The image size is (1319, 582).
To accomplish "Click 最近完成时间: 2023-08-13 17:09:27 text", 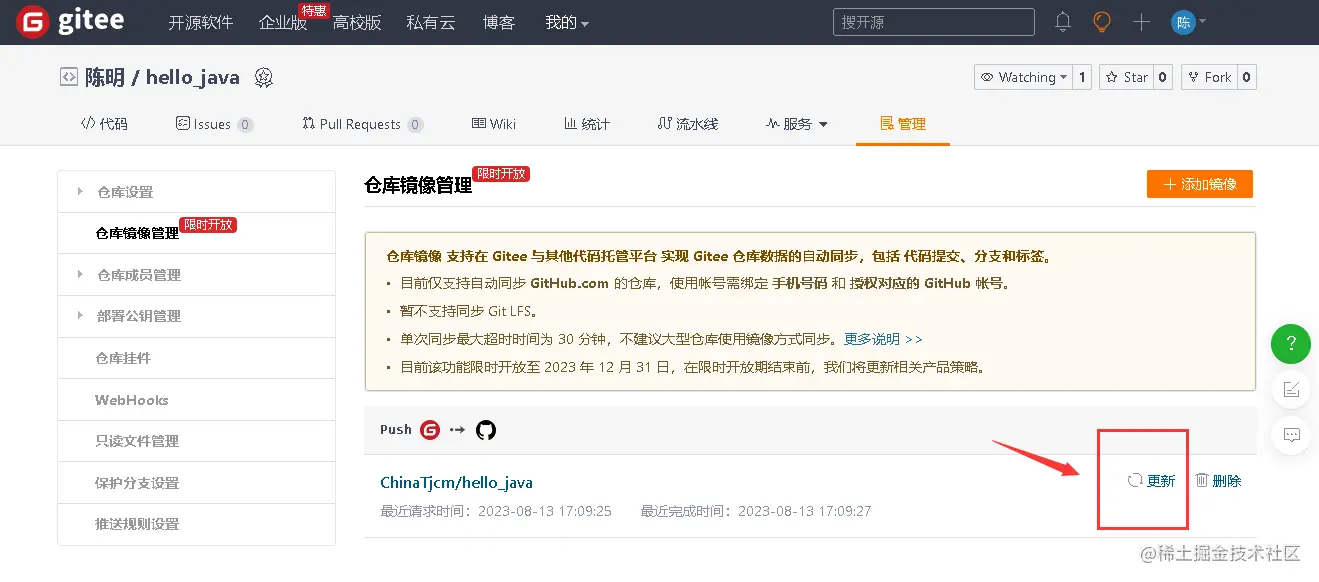I will coord(756,511).
